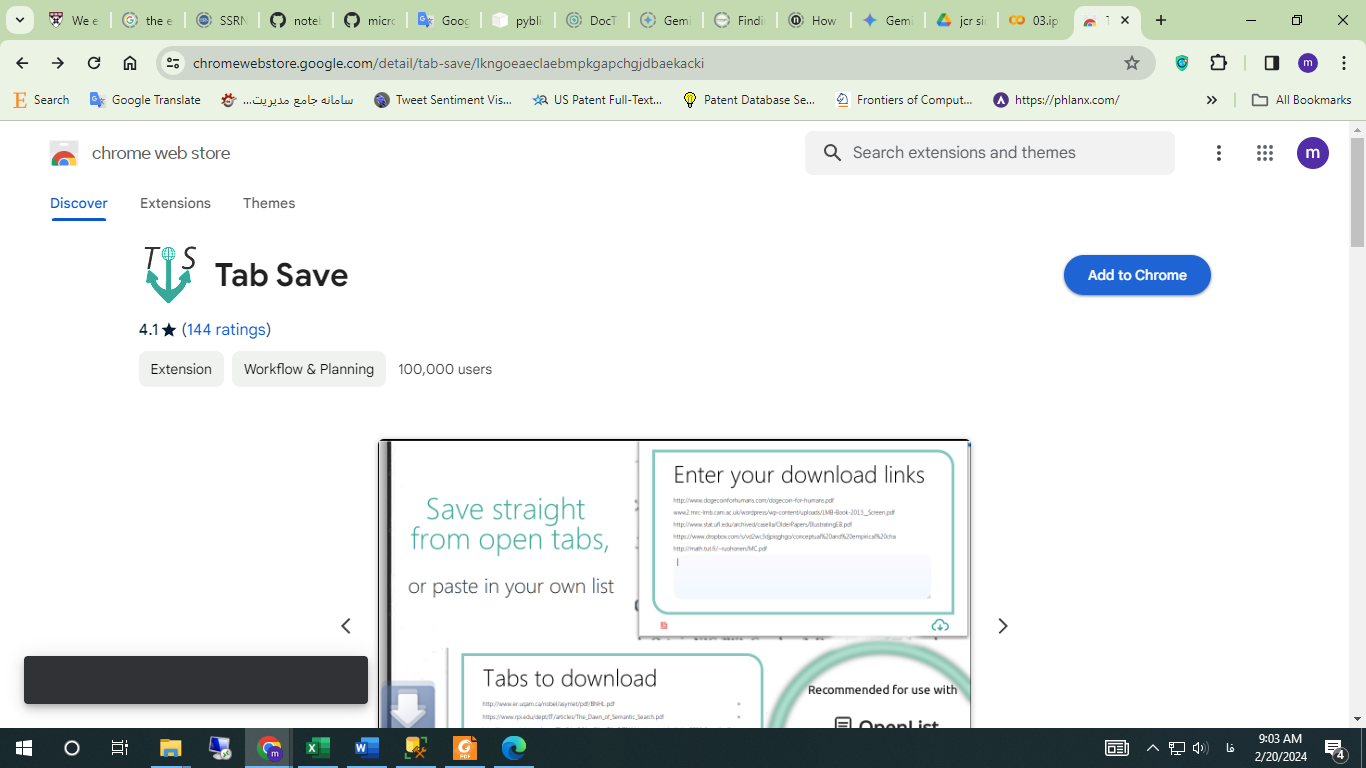Switch to the pybli browser tab

click(x=518, y=20)
